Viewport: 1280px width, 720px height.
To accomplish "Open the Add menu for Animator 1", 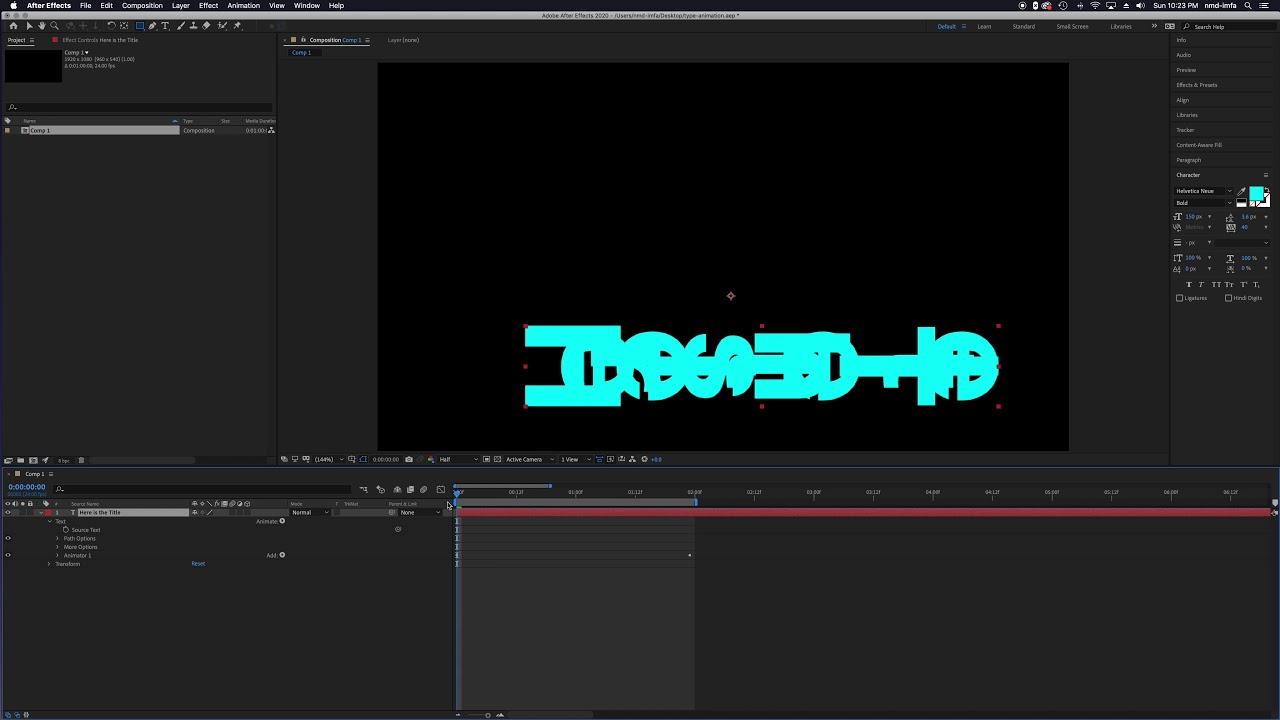I will pos(282,555).
